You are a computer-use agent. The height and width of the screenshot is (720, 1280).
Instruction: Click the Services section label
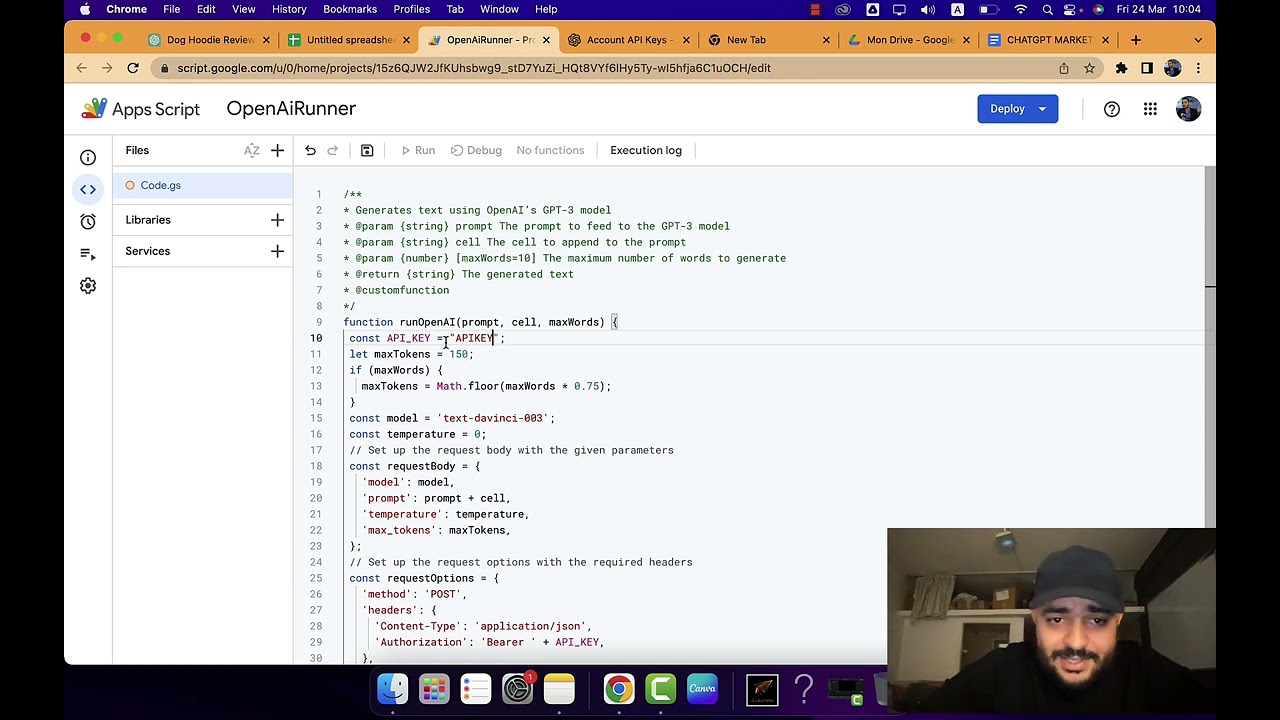point(148,251)
